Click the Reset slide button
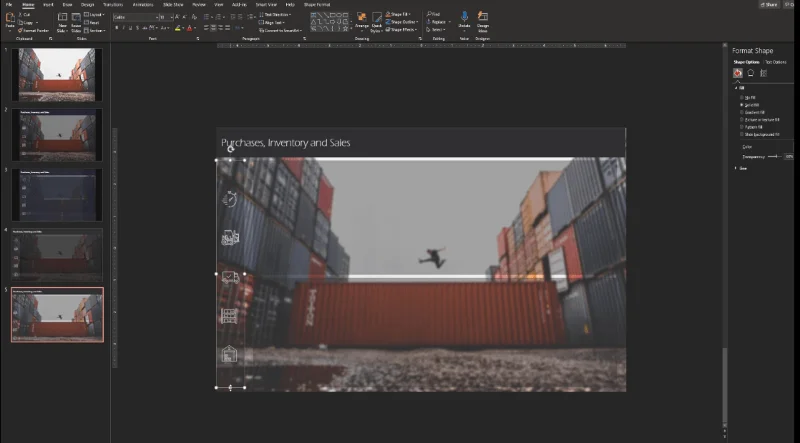This screenshot has height=443, width=800. (x=92, y=22)
